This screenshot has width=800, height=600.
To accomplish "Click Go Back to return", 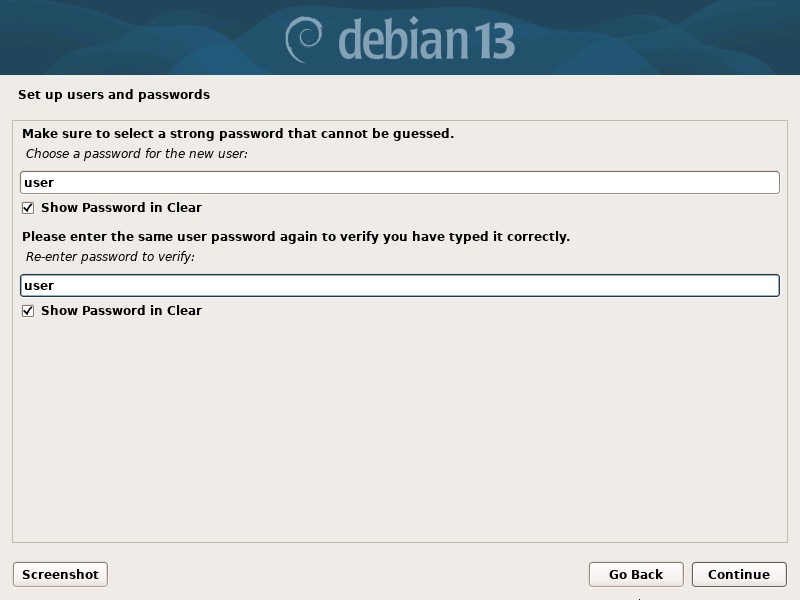I will pyautogui.click(x=636, y=574).
